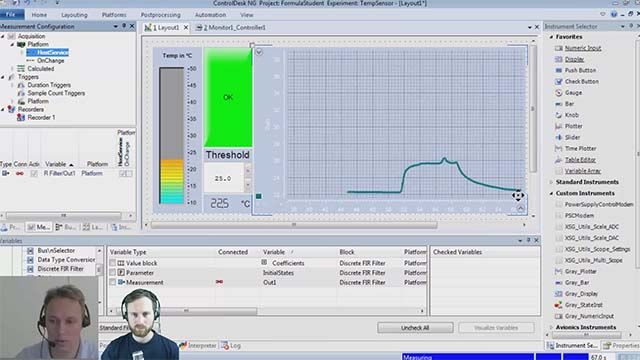640x360 pixels.
Task: Check the Measurement Out1 checkbox
Action: point(112,282)
